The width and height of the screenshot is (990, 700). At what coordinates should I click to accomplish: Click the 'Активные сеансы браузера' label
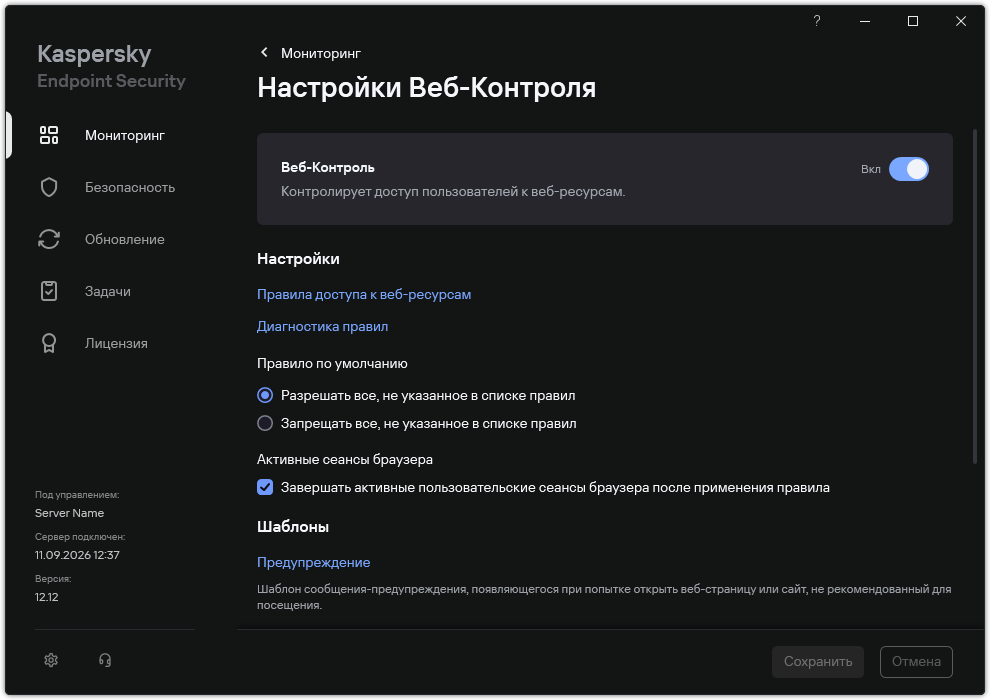(345, 460)
